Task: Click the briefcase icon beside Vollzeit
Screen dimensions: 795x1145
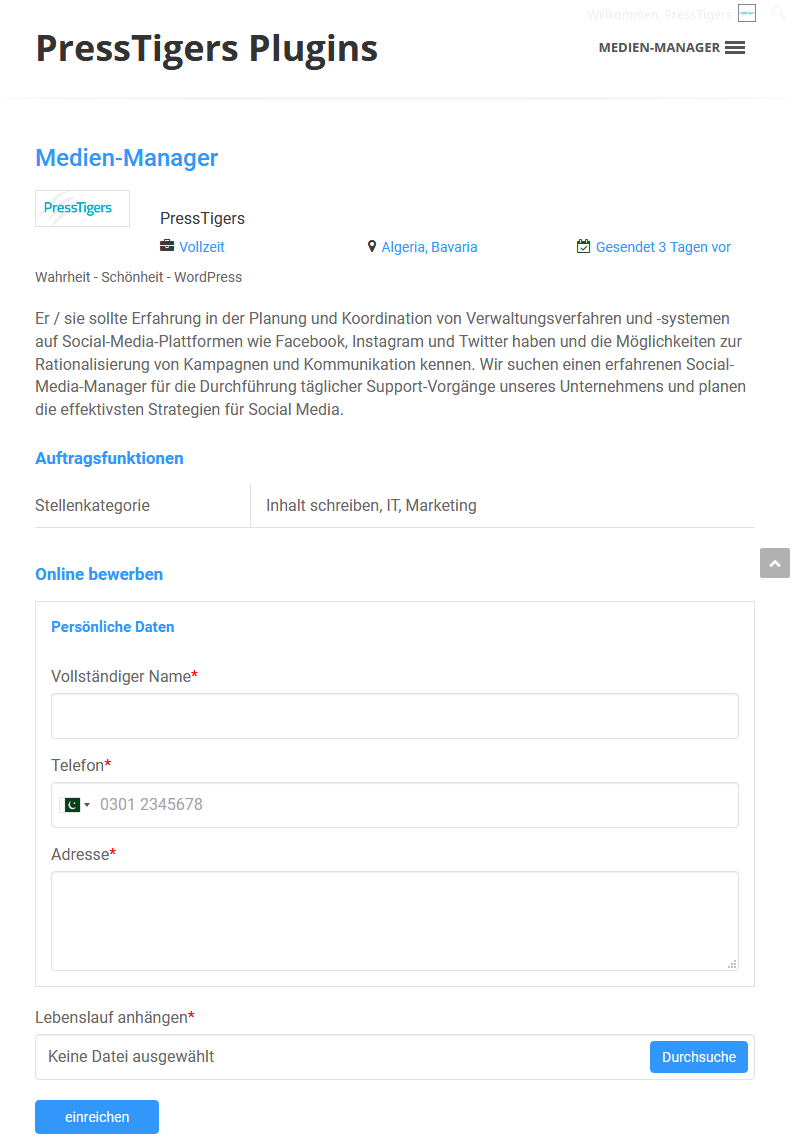Action: click(167, 246)
